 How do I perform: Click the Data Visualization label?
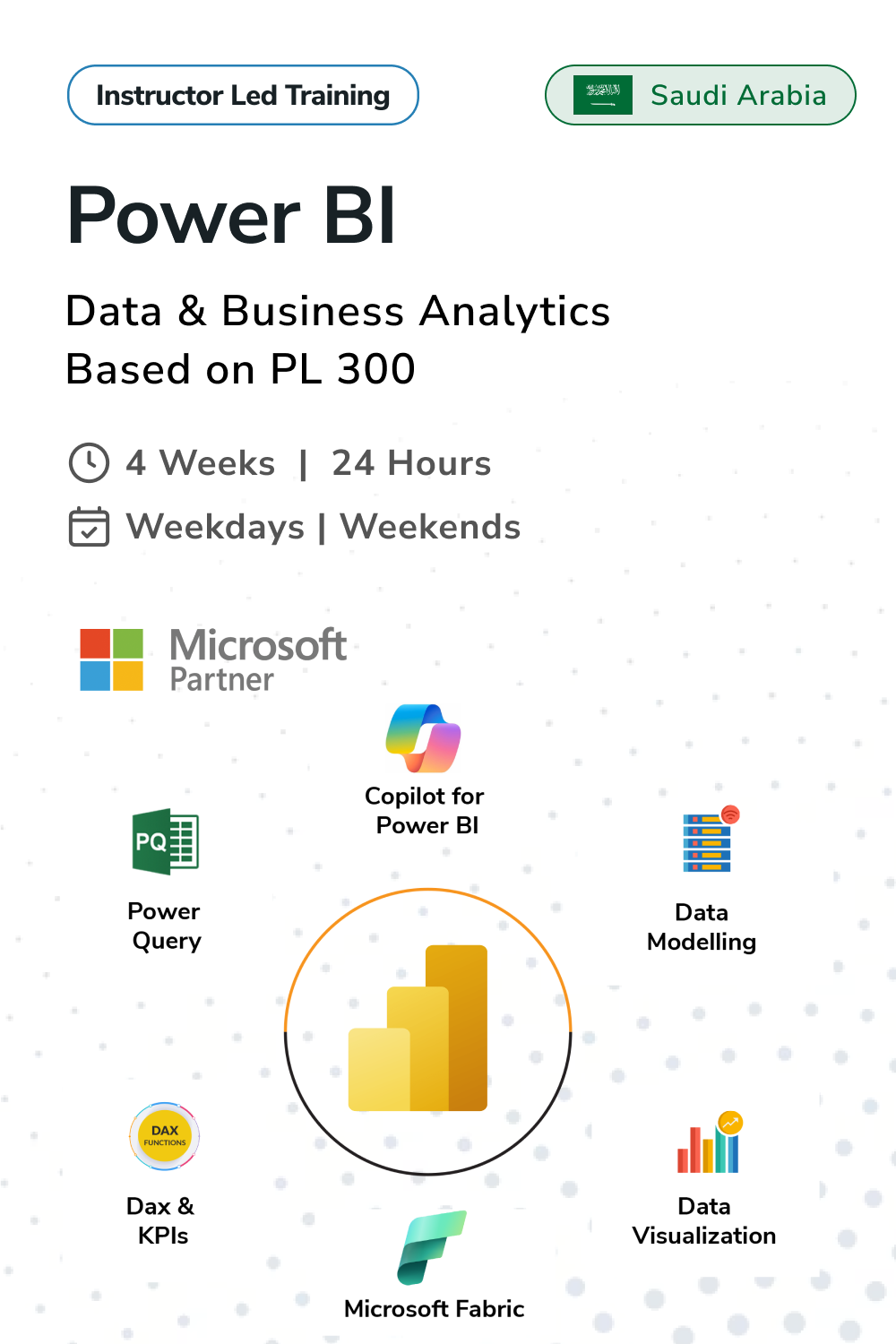click(704, 1221)
